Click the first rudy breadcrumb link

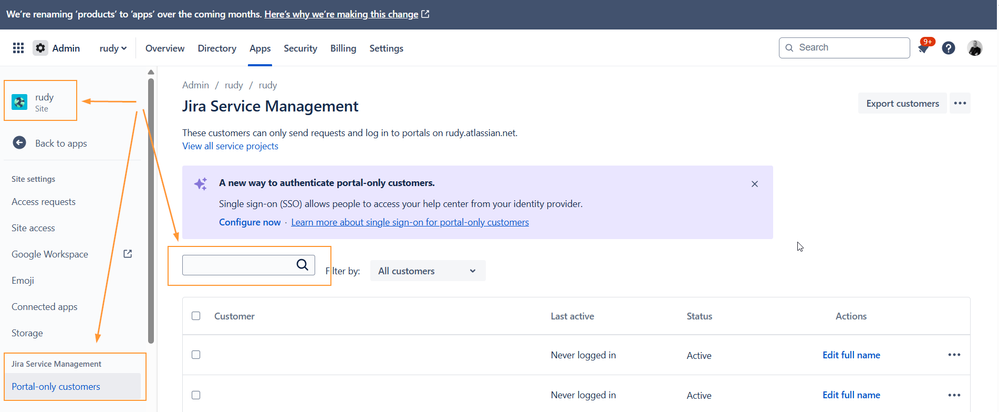[234, 85]
